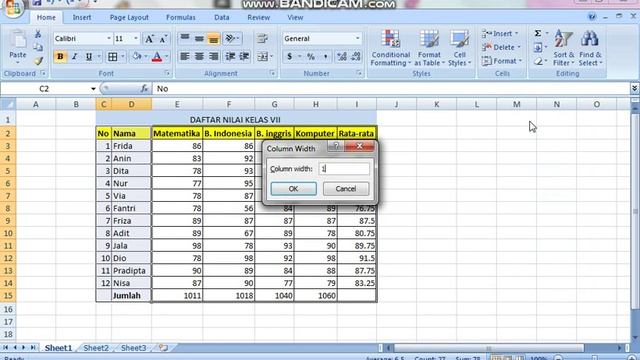This screenshot has width=640, height=360.
Task: Click Cancel in Column Width dialog
Action: 346,189
